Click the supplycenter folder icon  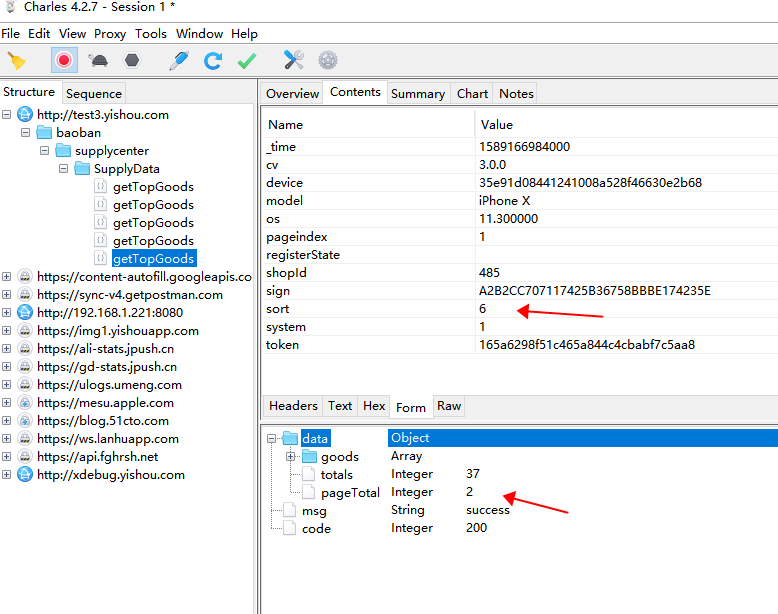(x=63, y=150)
